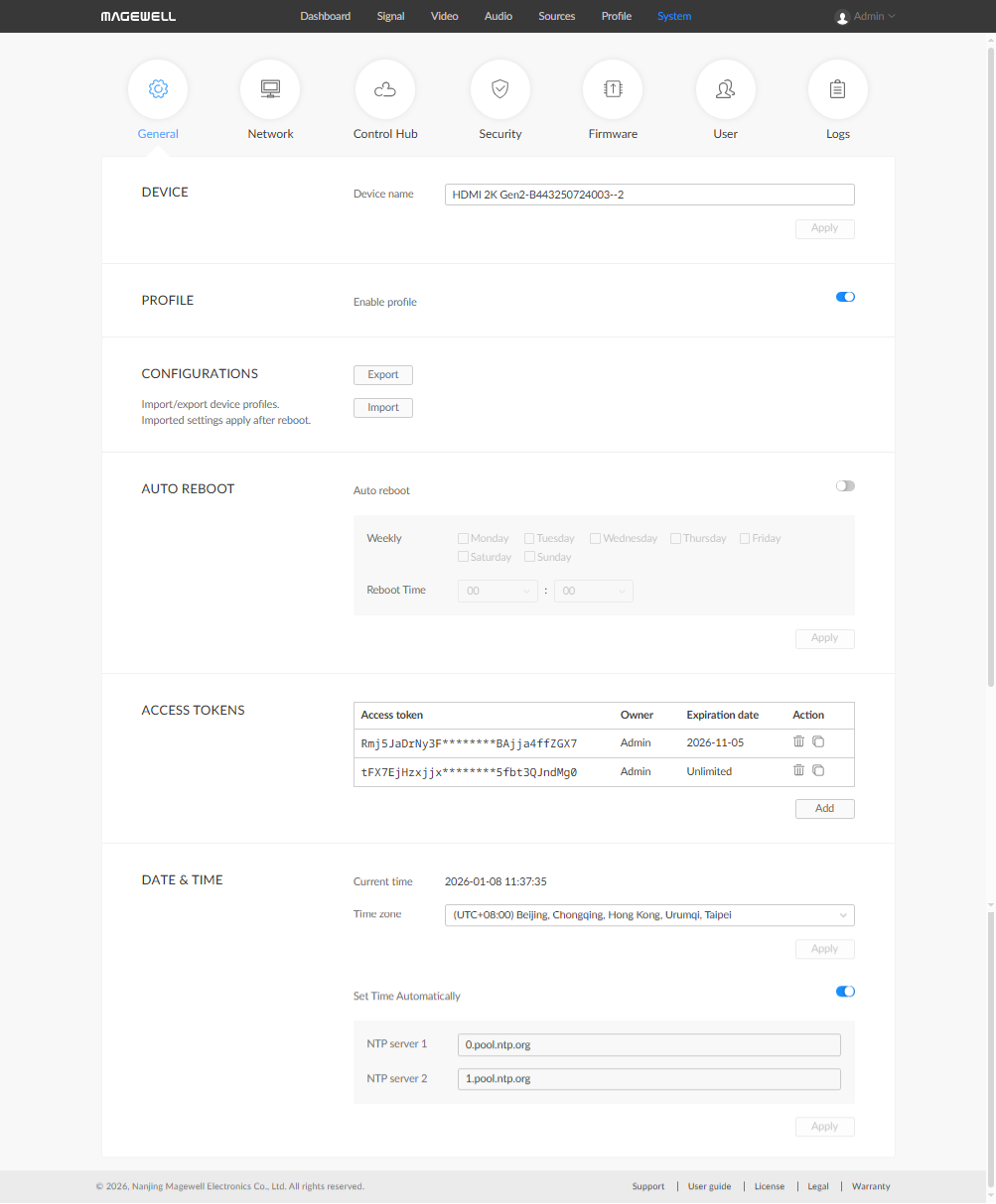This screenshot has width=996, height=1204.
Task: Add a new access token
Action: [824, 809]
